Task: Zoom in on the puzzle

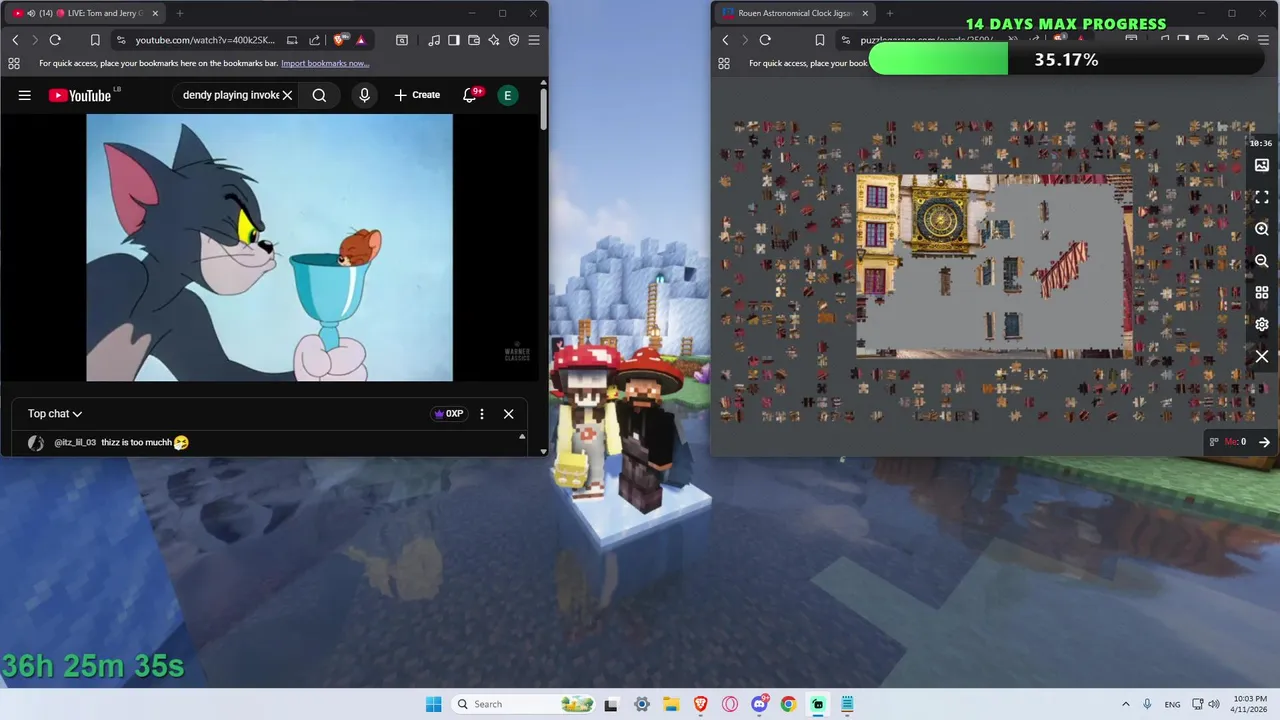Action: (x=1262, y=229)
